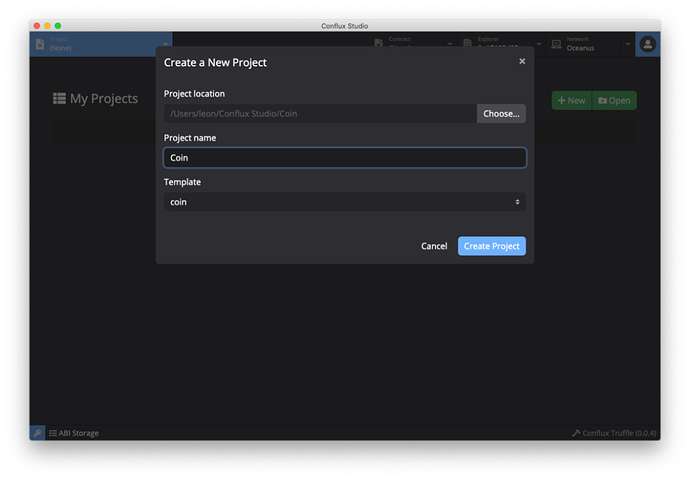
Task: Click the Explorer icon in top bar
Action: pyautogui.click(x=465, y=44)
